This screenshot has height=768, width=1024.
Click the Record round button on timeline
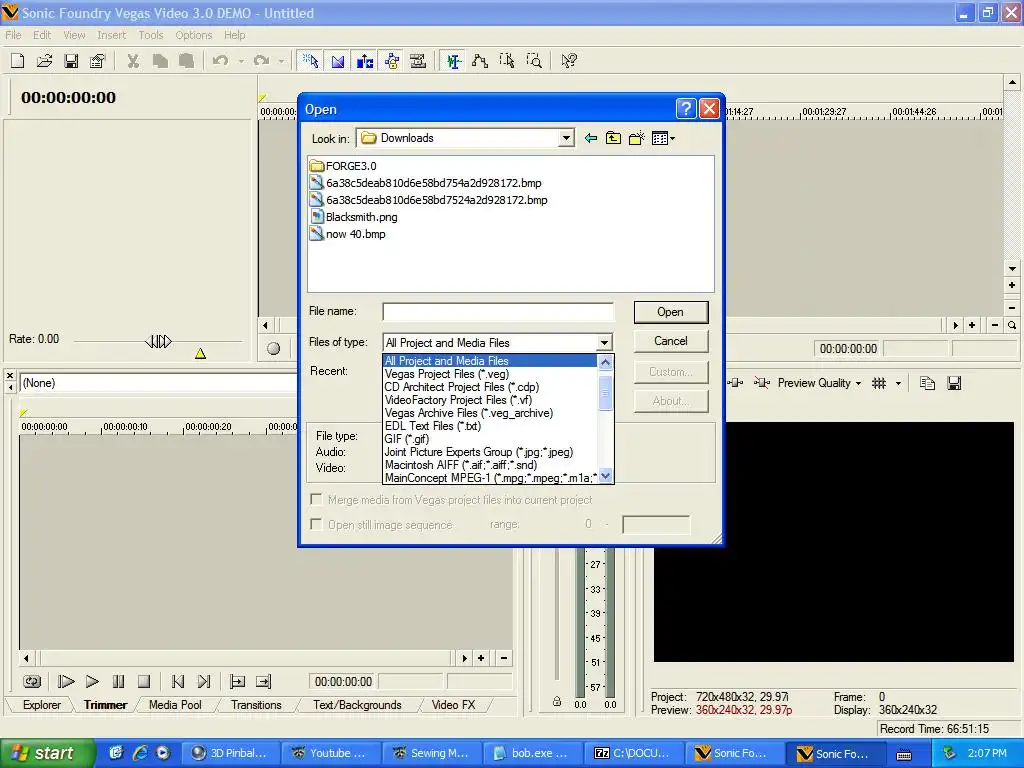coord(274,349)
